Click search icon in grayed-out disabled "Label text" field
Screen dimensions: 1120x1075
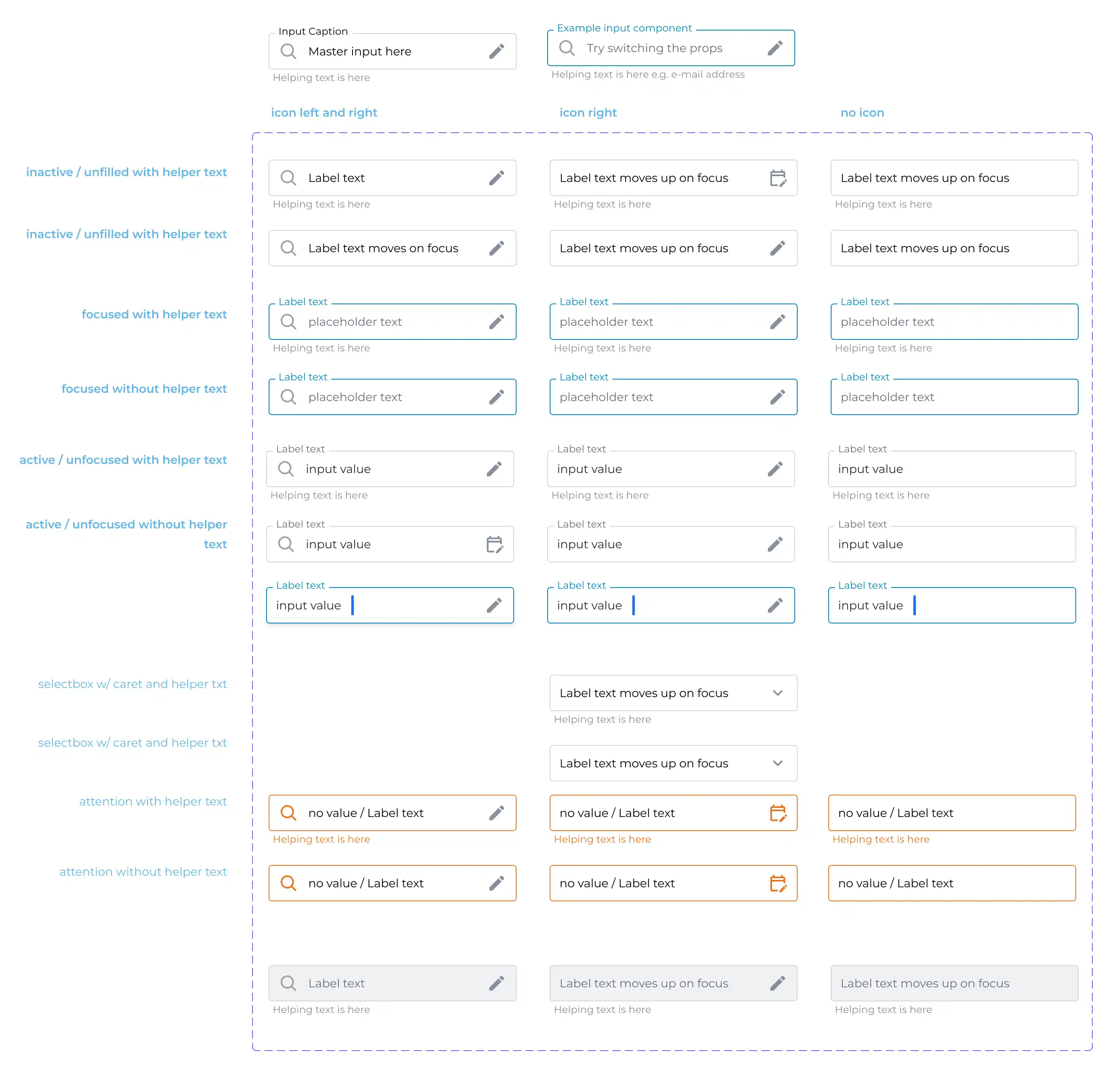(x=288, y=984)
